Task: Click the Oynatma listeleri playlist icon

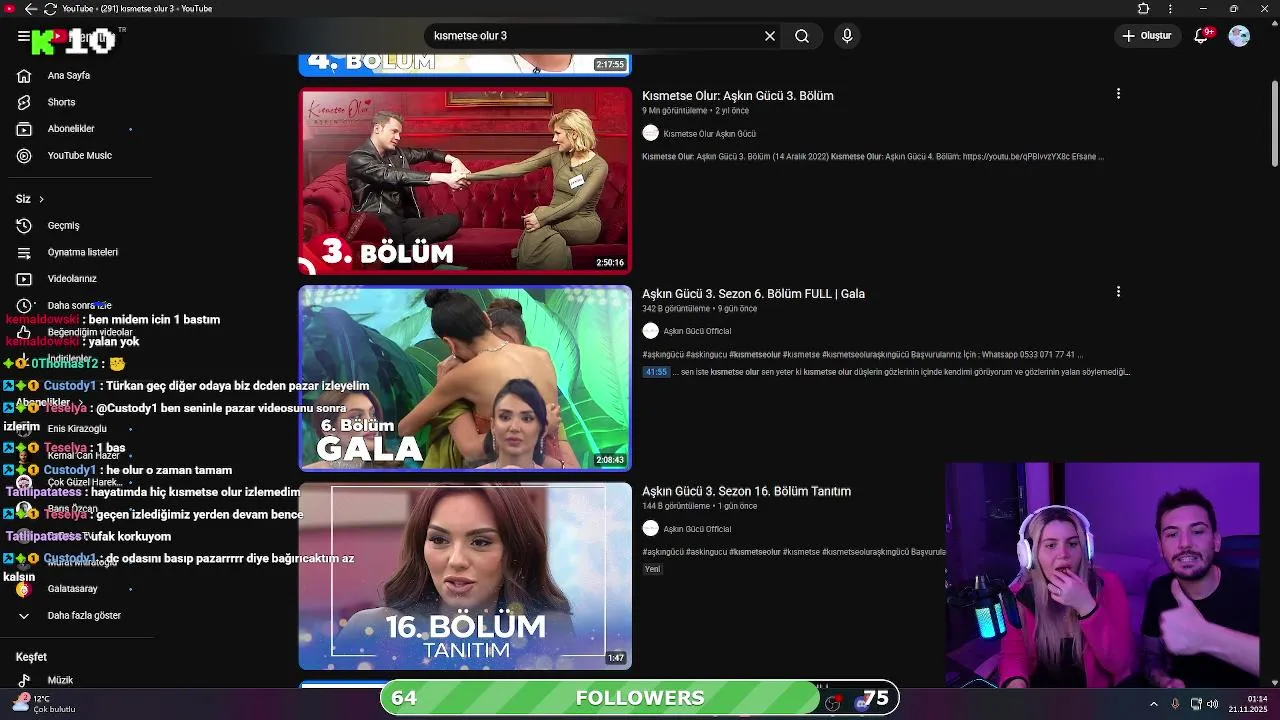Action: [24, 252]
